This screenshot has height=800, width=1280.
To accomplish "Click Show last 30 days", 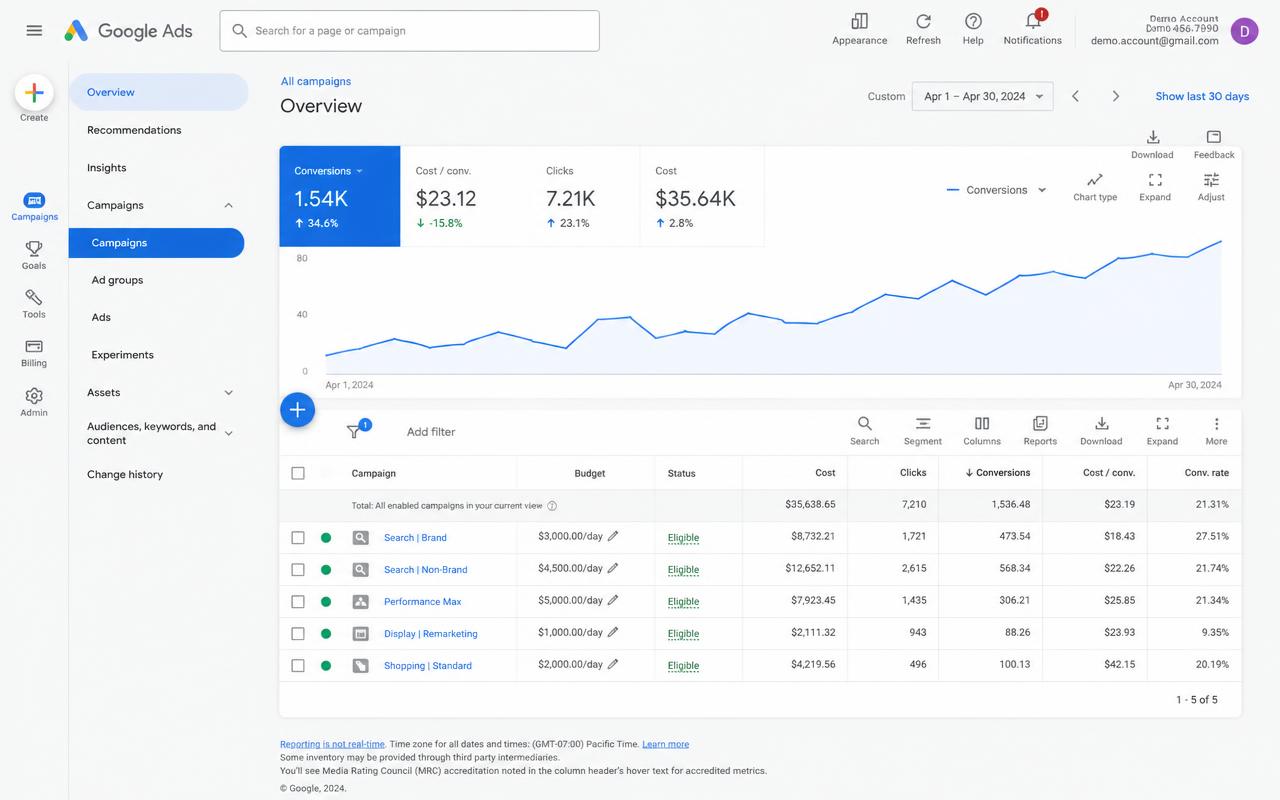I will (1202, 96).
